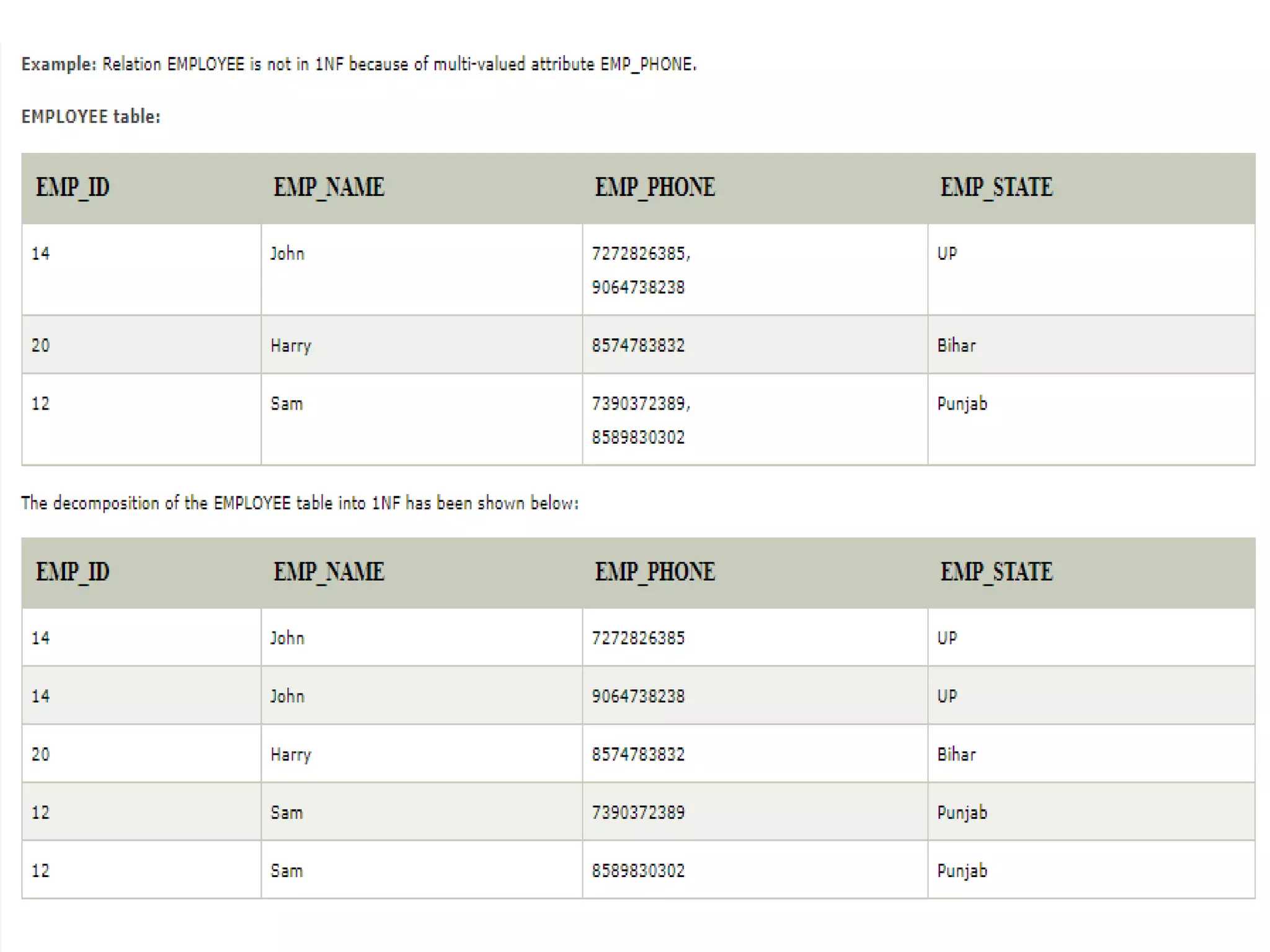Viewport: 1270px width, 952px height.
Task: Click Bihar in the first table
Action: click(x=956, y=346)
